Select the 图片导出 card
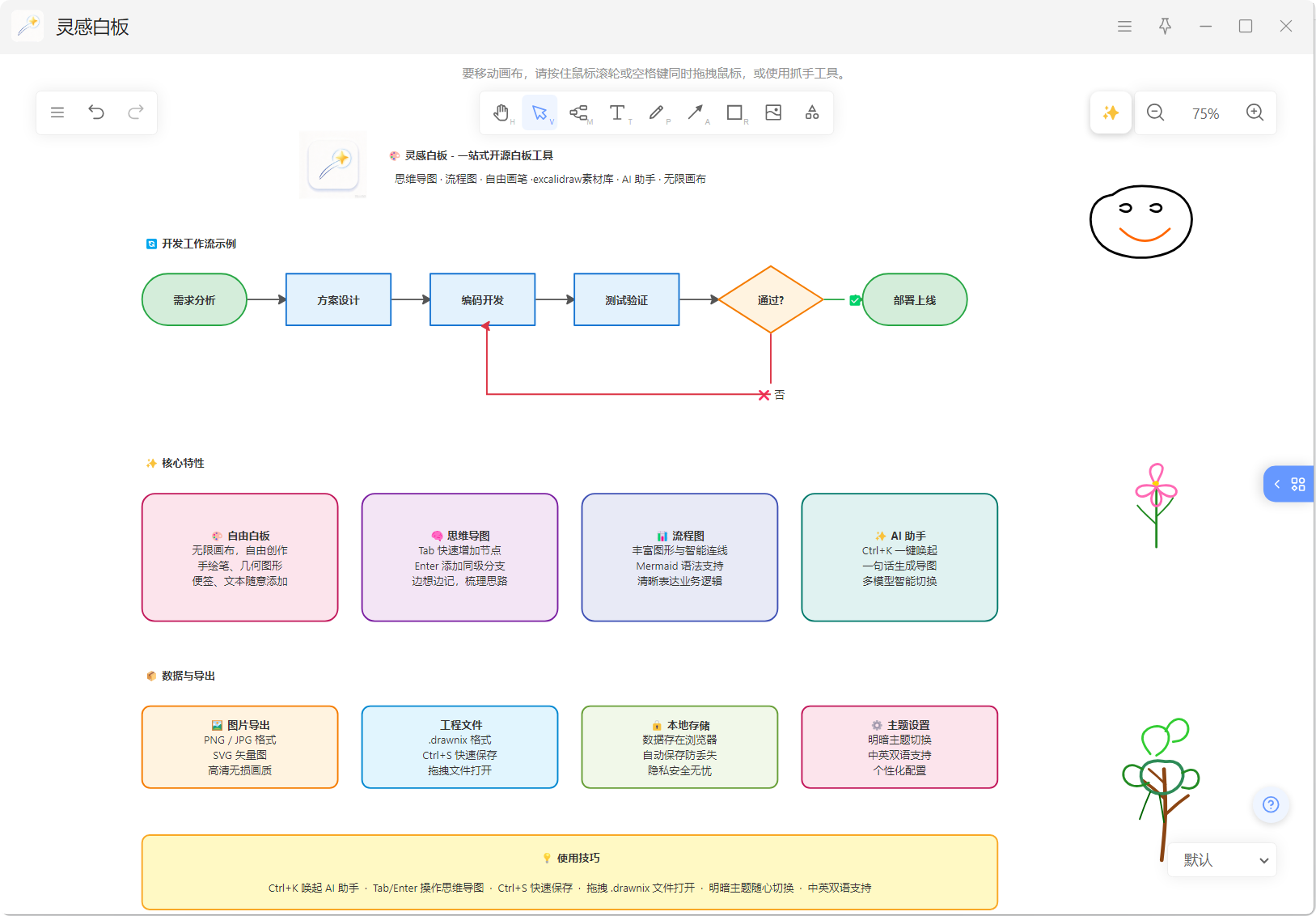The image size is (1316, 916). tap(240, 747)
